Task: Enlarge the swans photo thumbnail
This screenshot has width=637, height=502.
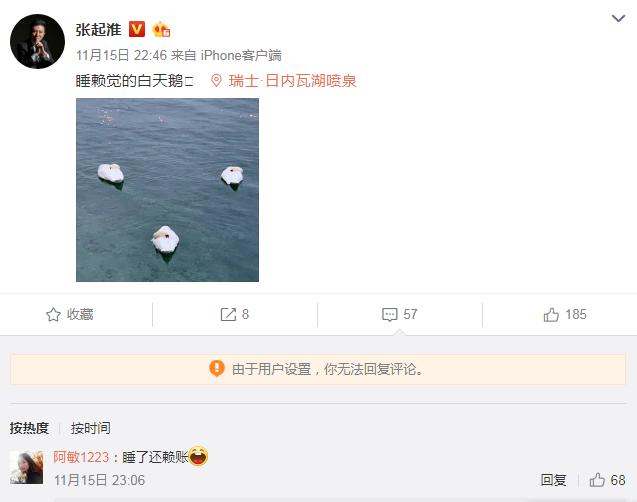Action: click(167, 190)
